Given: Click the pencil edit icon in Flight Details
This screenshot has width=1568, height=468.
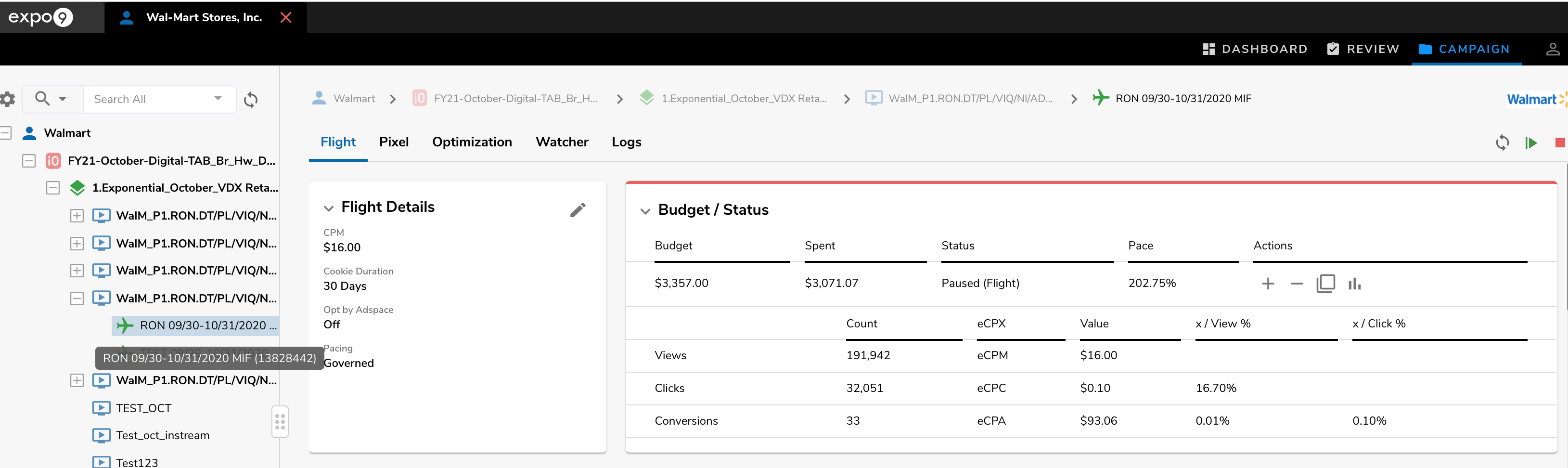Looking at the screenshot, I should pyautogui.click(x=577, y=210).
